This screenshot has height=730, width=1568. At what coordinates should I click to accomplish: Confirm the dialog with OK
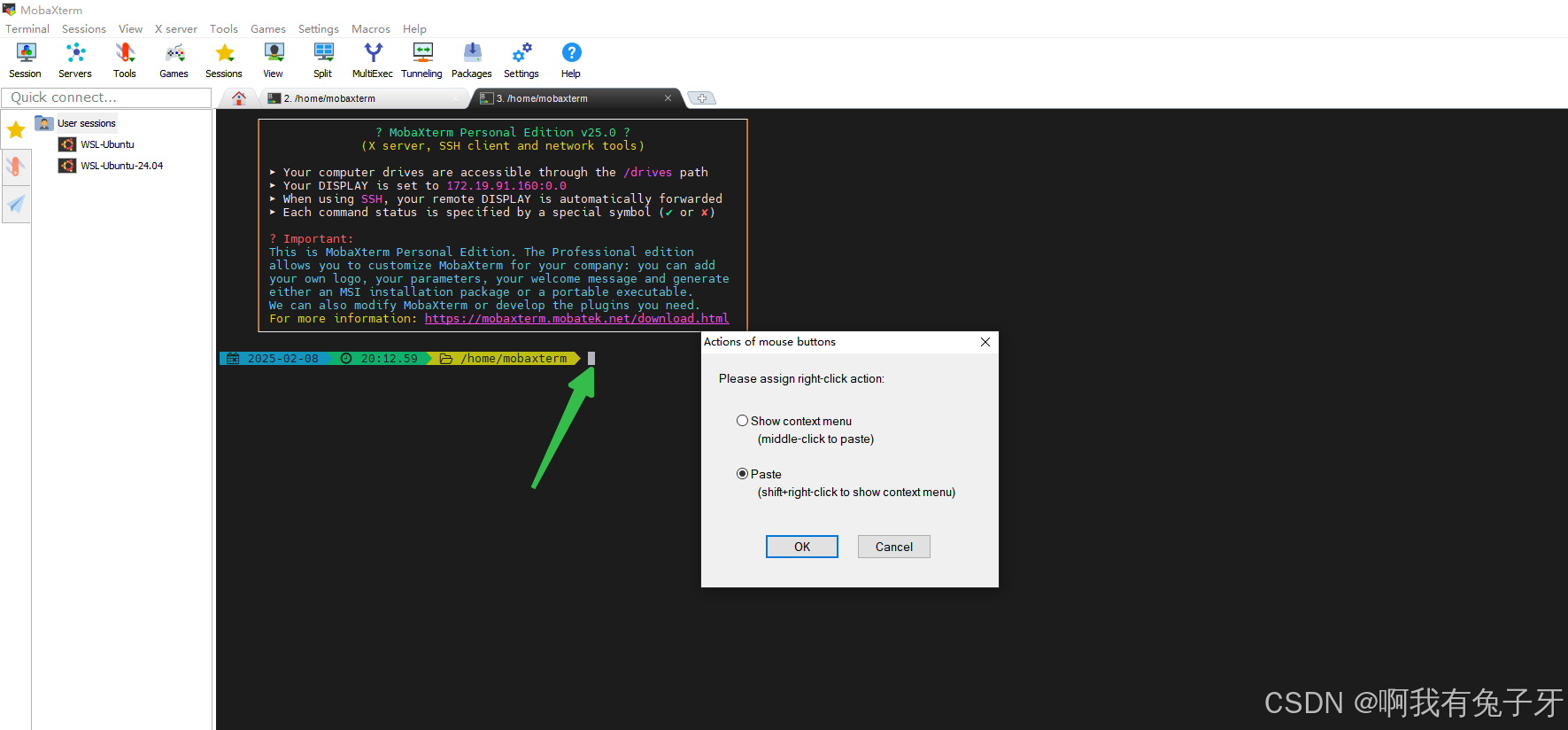[x=802, y=547]
